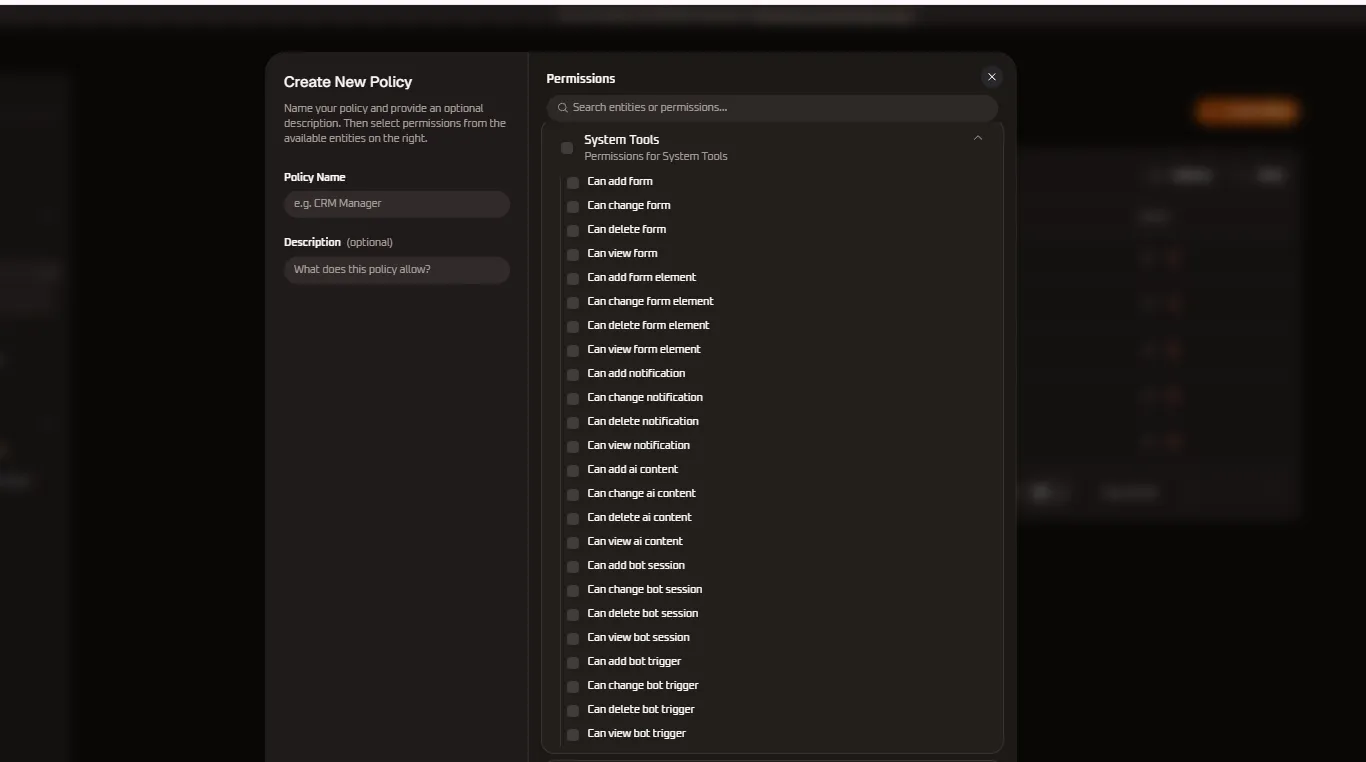Enable the Can add form checkbox
This screenshot has height=762, width=1366.
coord(573,183)
